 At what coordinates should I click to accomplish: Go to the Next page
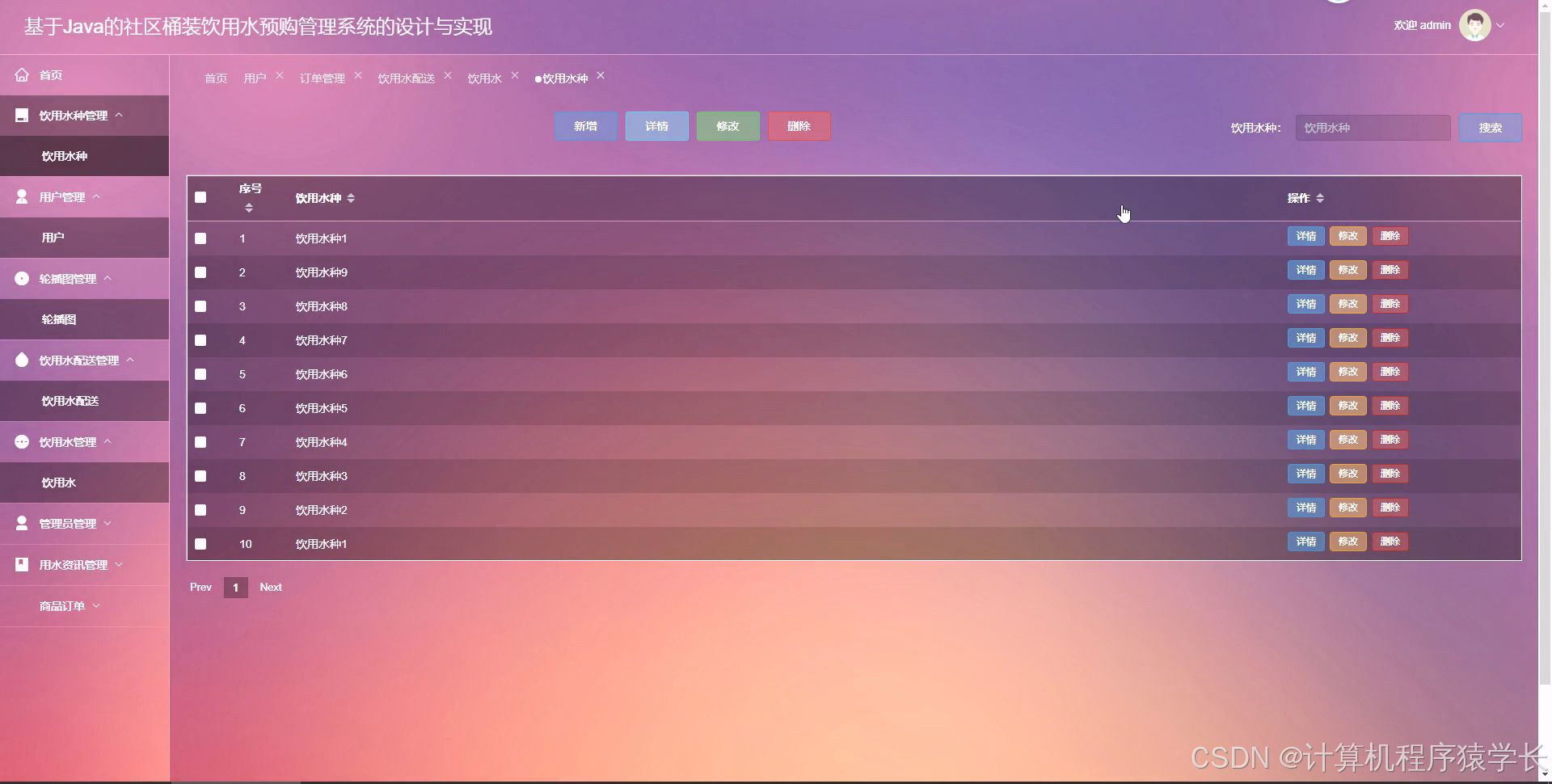[x=271, y=588]
